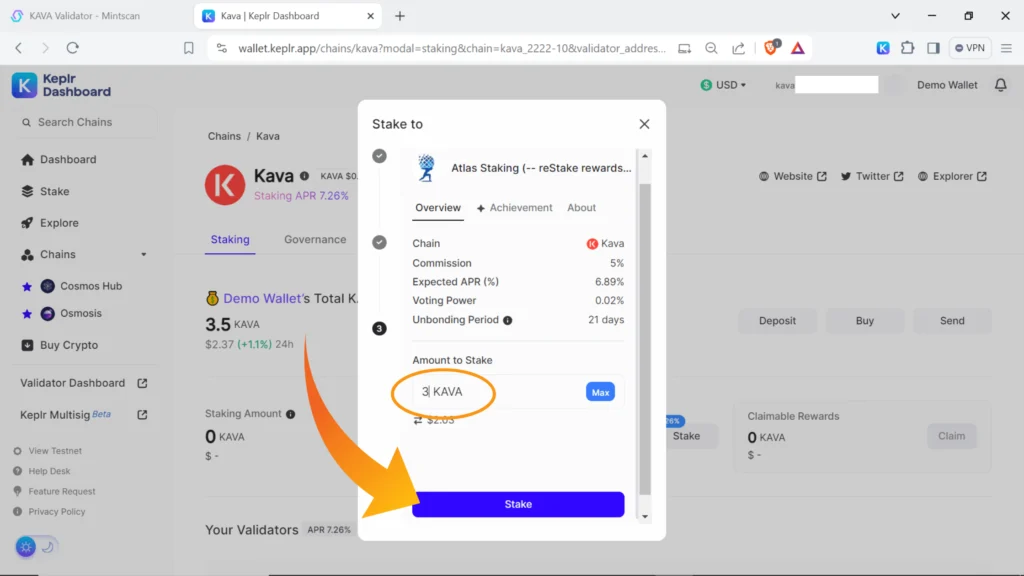Click the notification bell icon
Screen dimensions: 1024x576
pos(1000,85)
